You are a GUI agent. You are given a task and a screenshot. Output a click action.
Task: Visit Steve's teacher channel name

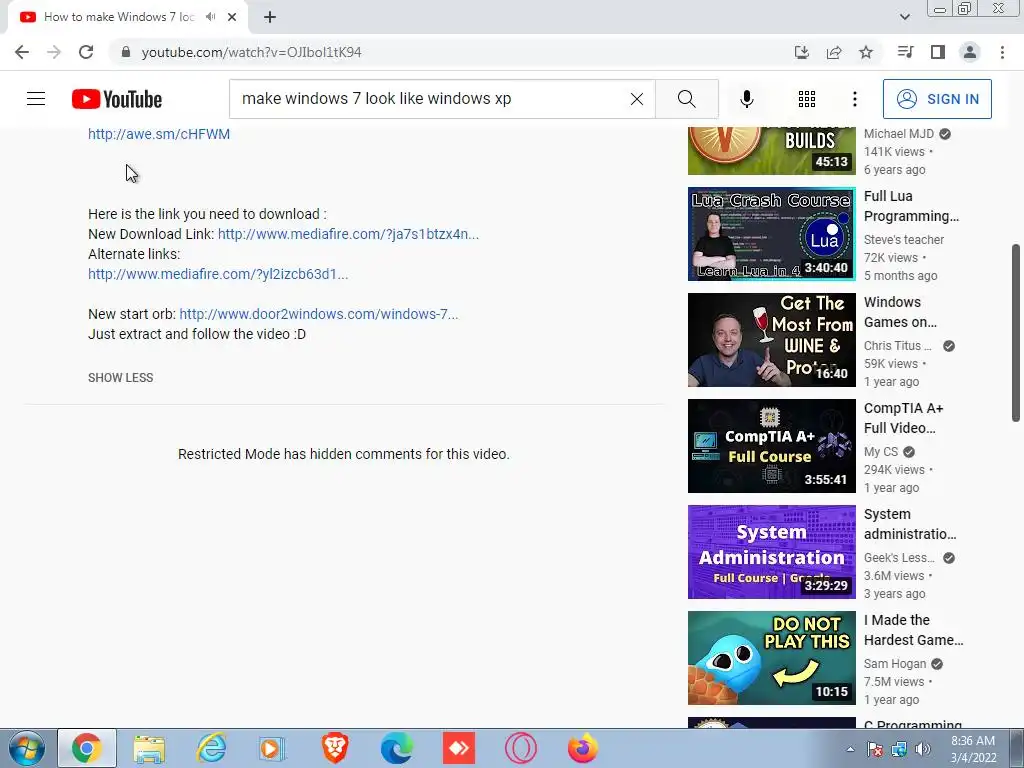pos(904,240)
